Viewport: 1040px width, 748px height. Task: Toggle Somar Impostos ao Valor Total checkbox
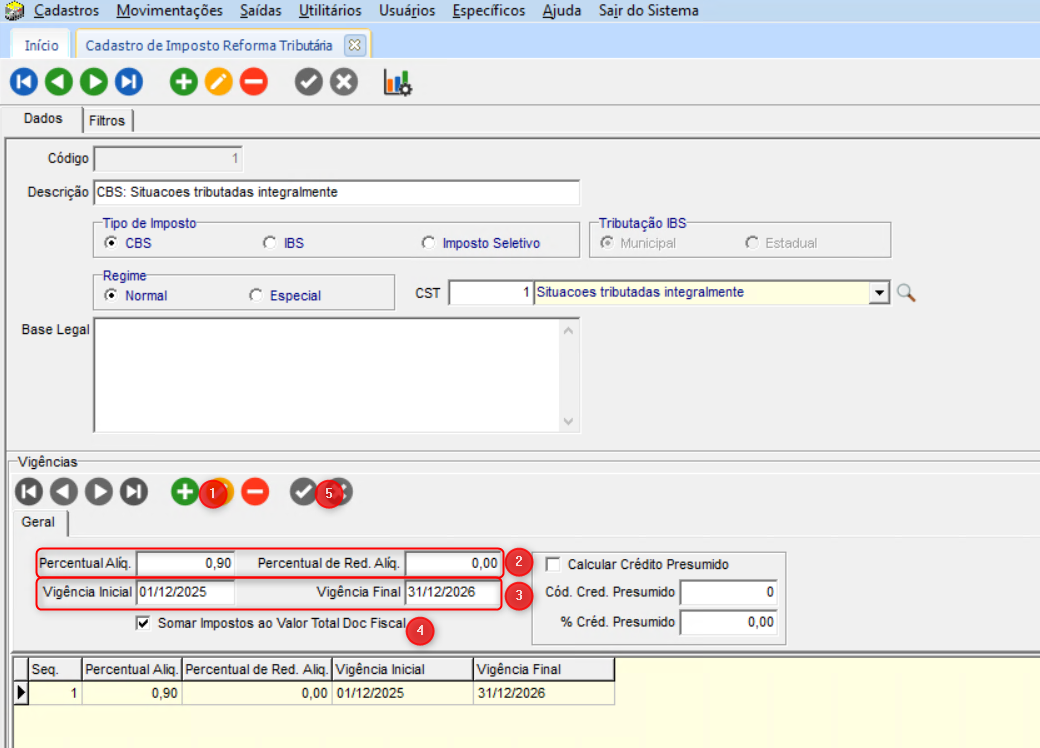[143, 623]
